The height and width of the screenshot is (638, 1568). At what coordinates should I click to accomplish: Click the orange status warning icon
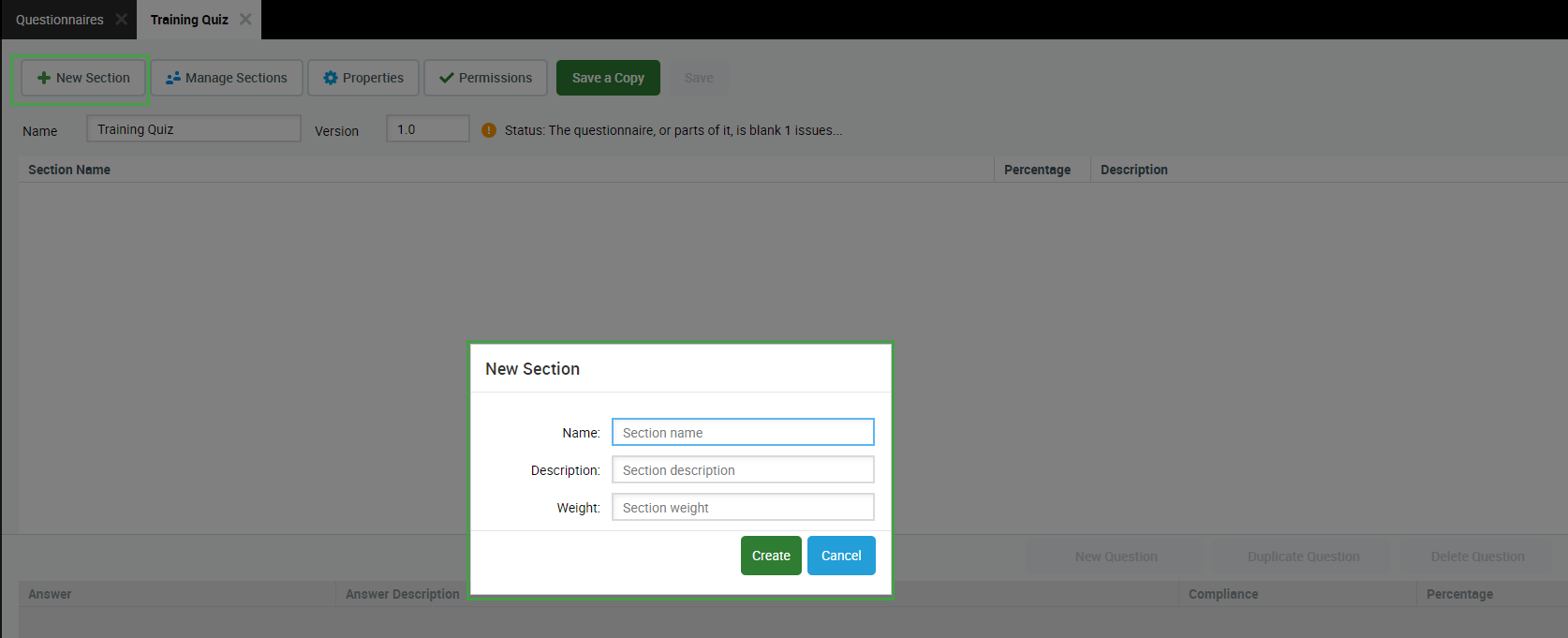(x=488, y=130)
